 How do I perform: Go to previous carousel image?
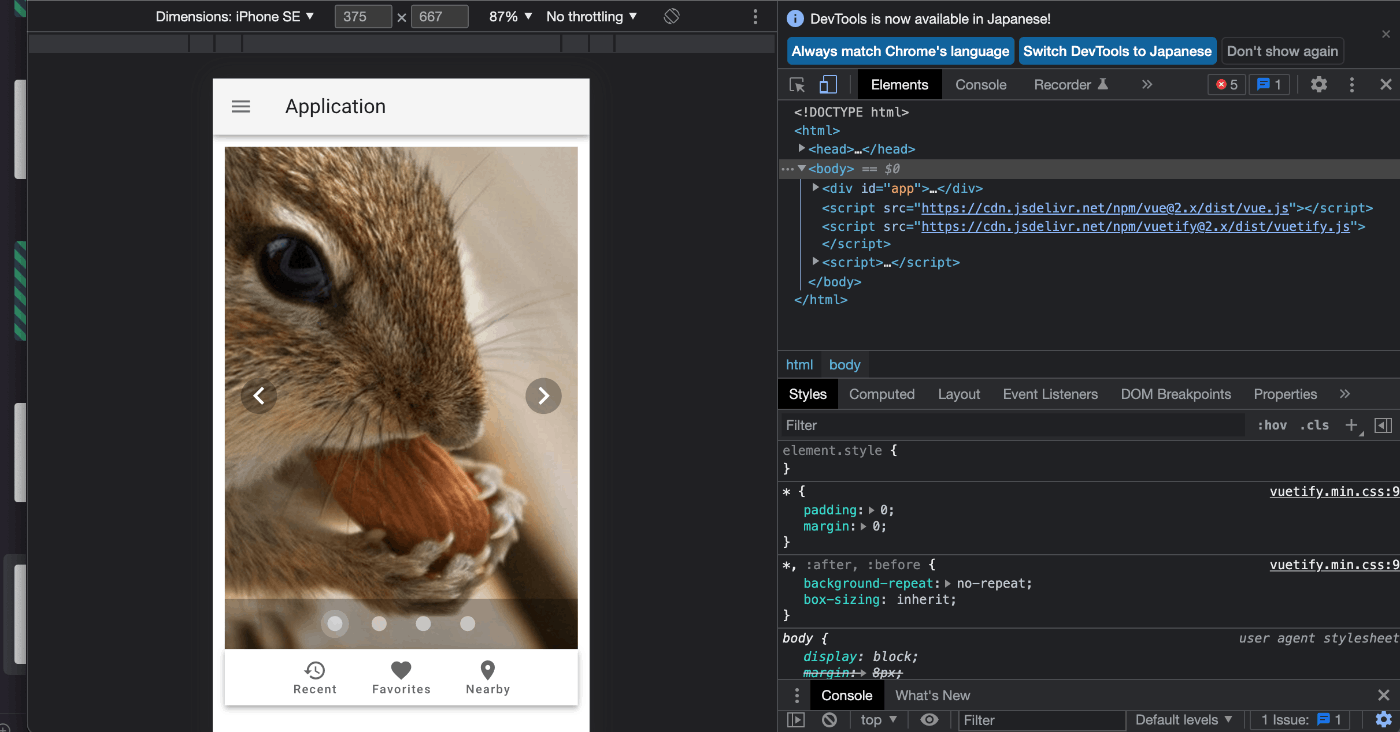(x=259, y=396)
